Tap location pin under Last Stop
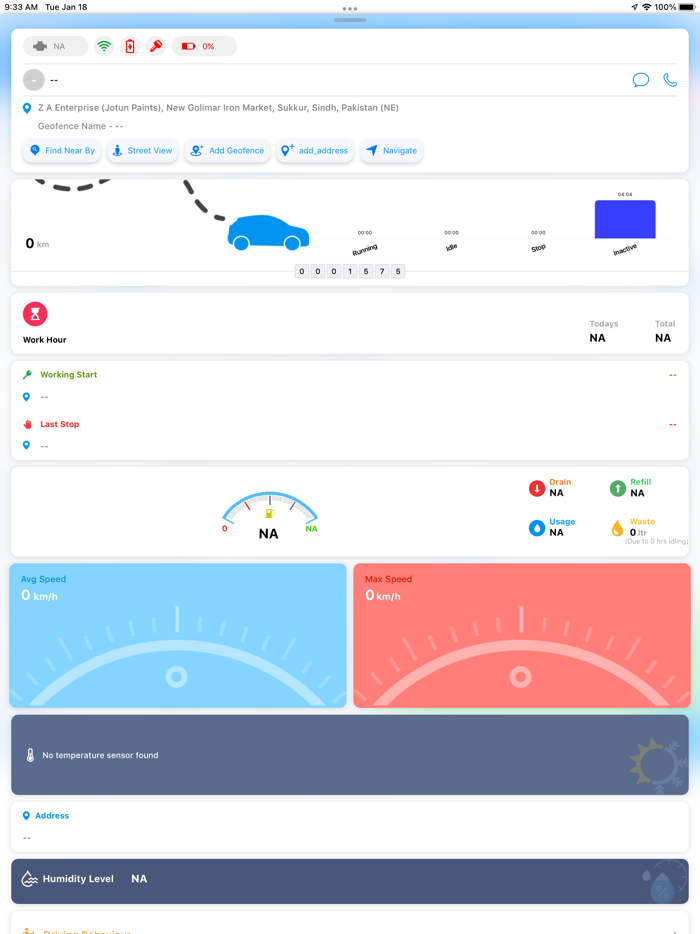Image resolution: width=700 pixels, height=934 pixels. [x=26, y=446]
